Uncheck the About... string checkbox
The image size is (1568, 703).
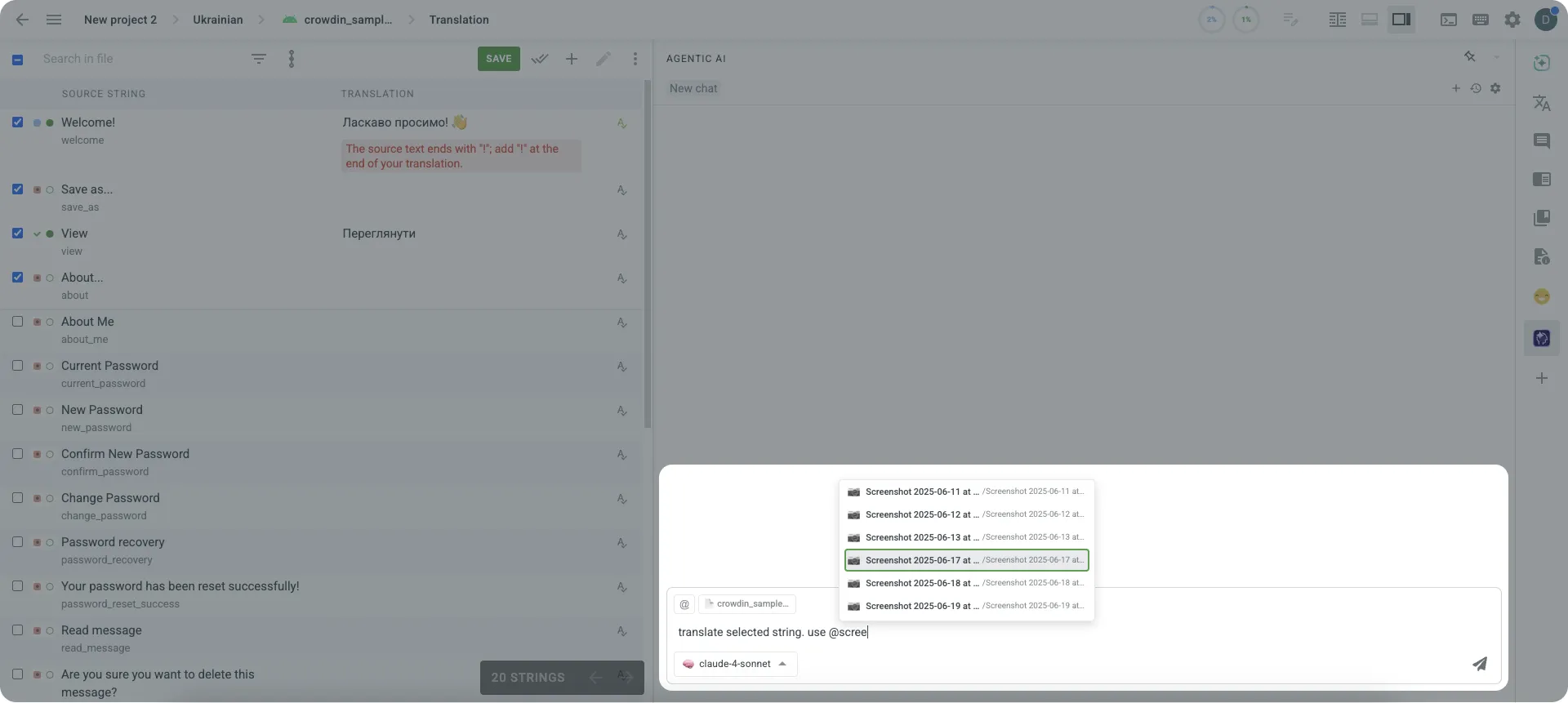(x=17, y=277)
